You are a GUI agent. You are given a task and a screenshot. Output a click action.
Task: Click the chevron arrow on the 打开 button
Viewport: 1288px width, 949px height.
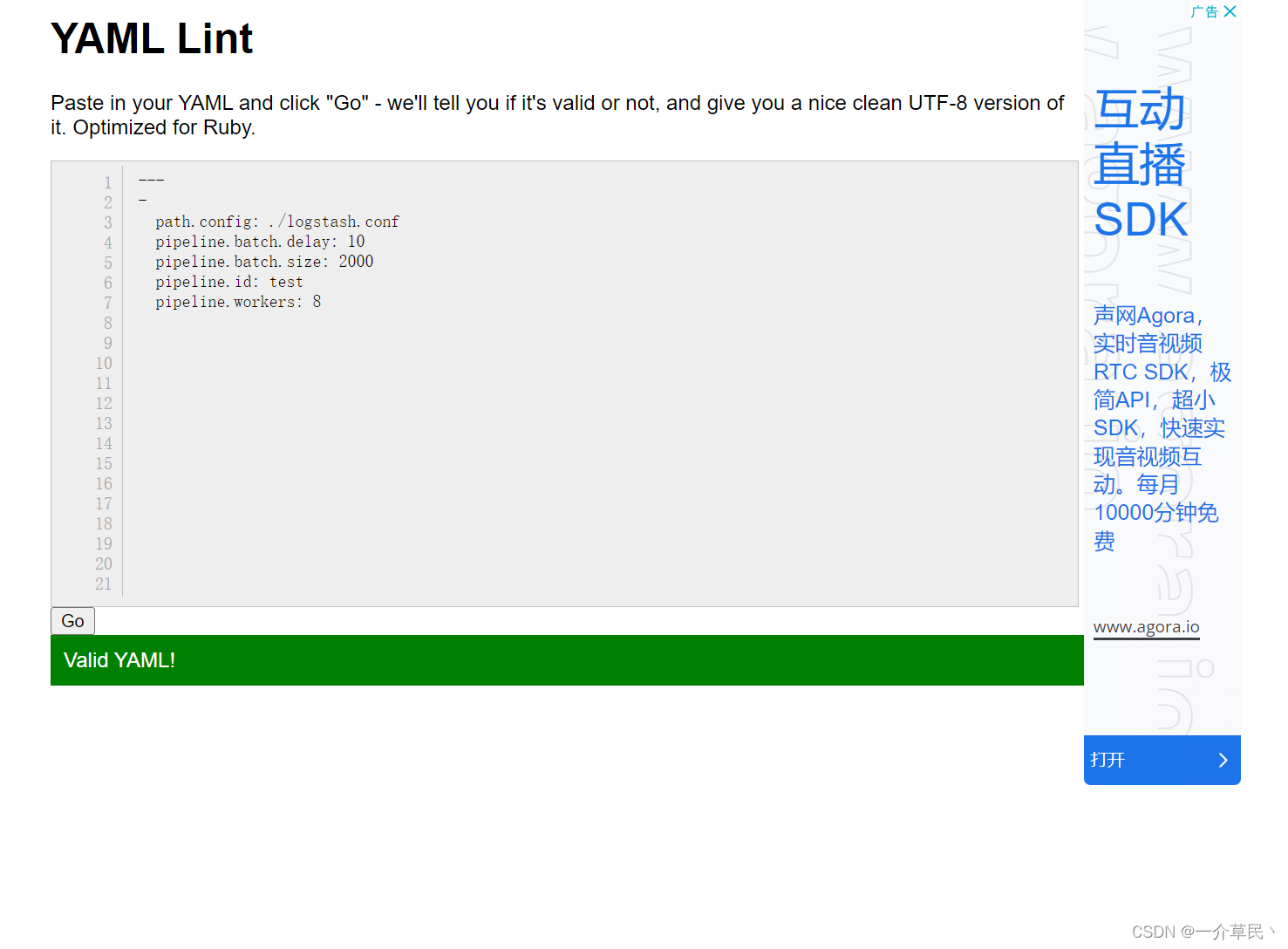1223,760
